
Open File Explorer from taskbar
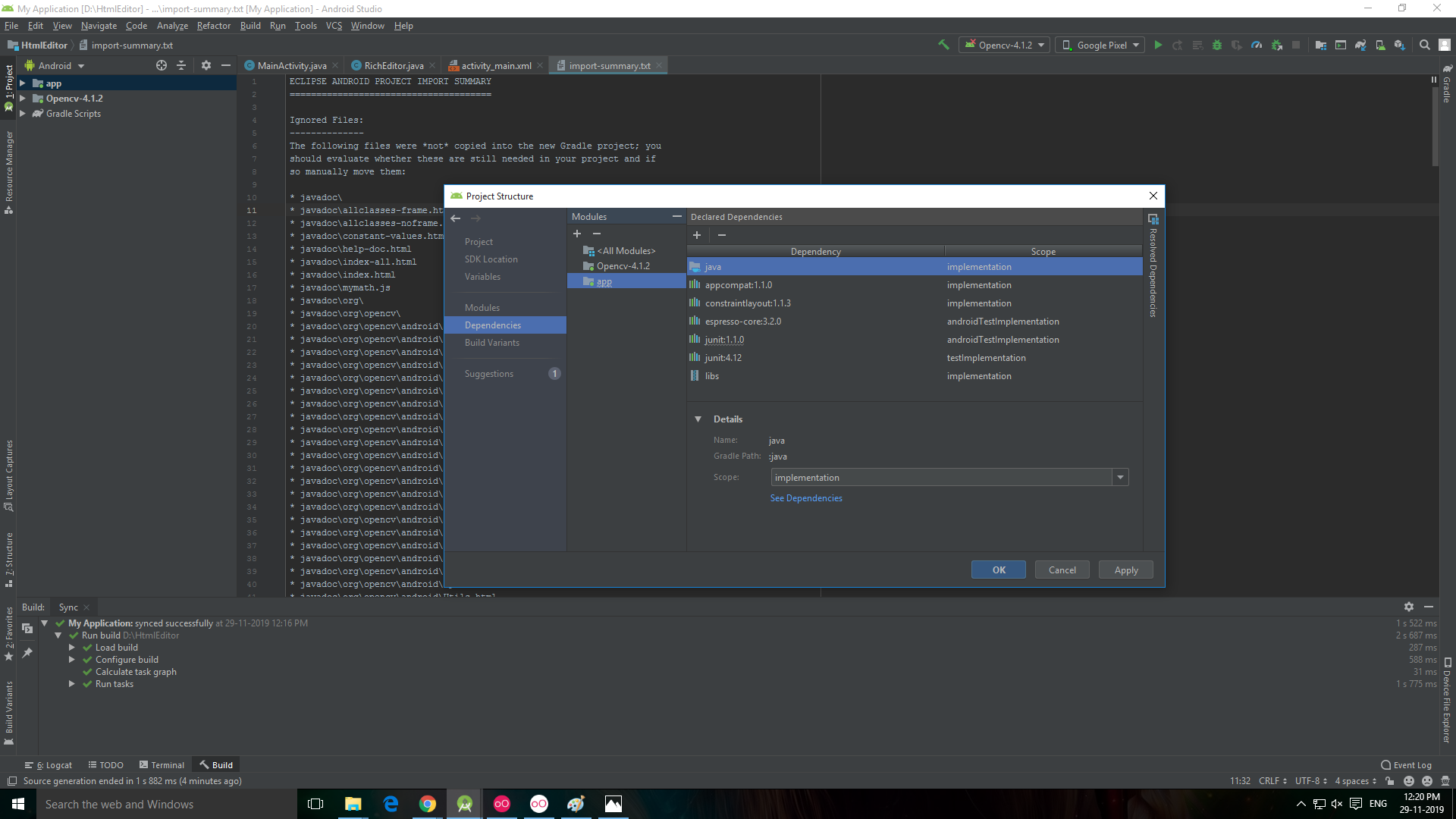pos(353,804)
